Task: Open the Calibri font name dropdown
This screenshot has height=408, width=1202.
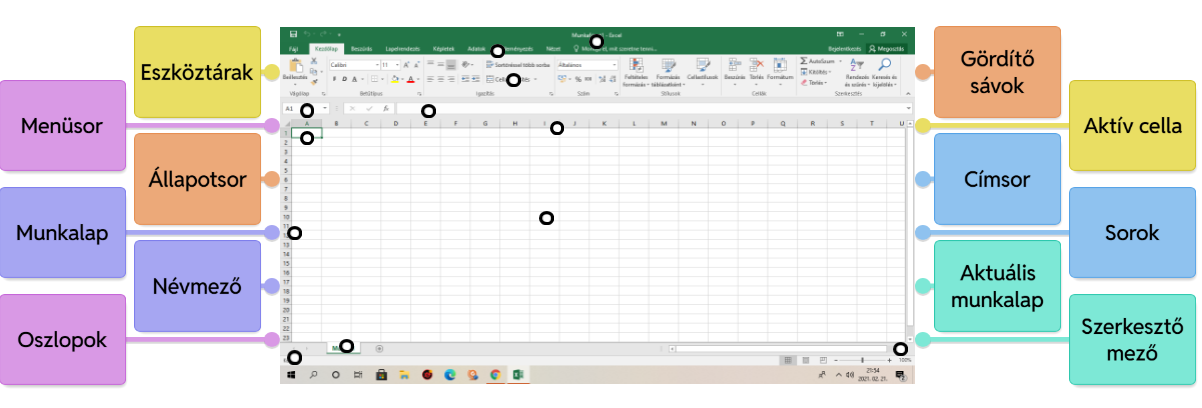Action: tap(352, 64)
